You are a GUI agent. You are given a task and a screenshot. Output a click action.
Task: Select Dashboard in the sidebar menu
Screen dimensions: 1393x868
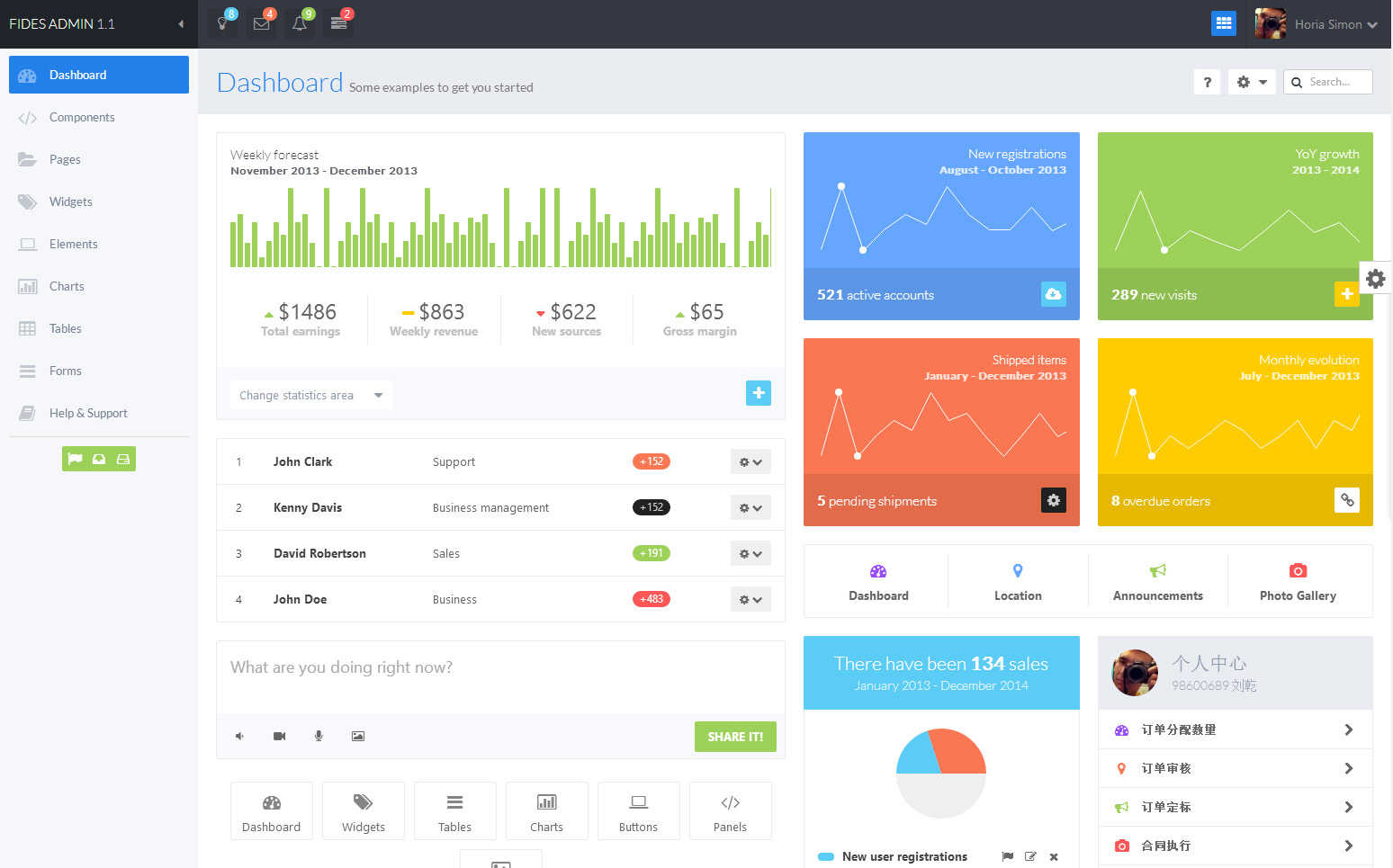[99, 75]
